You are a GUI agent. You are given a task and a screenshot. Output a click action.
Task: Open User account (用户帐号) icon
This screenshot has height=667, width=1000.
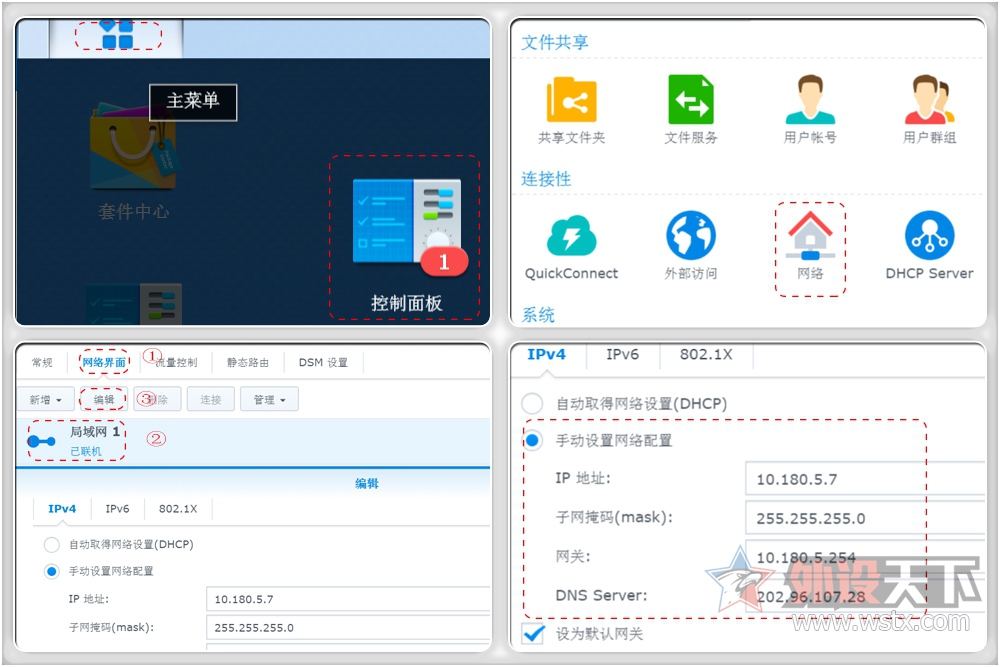pos(810,99)
